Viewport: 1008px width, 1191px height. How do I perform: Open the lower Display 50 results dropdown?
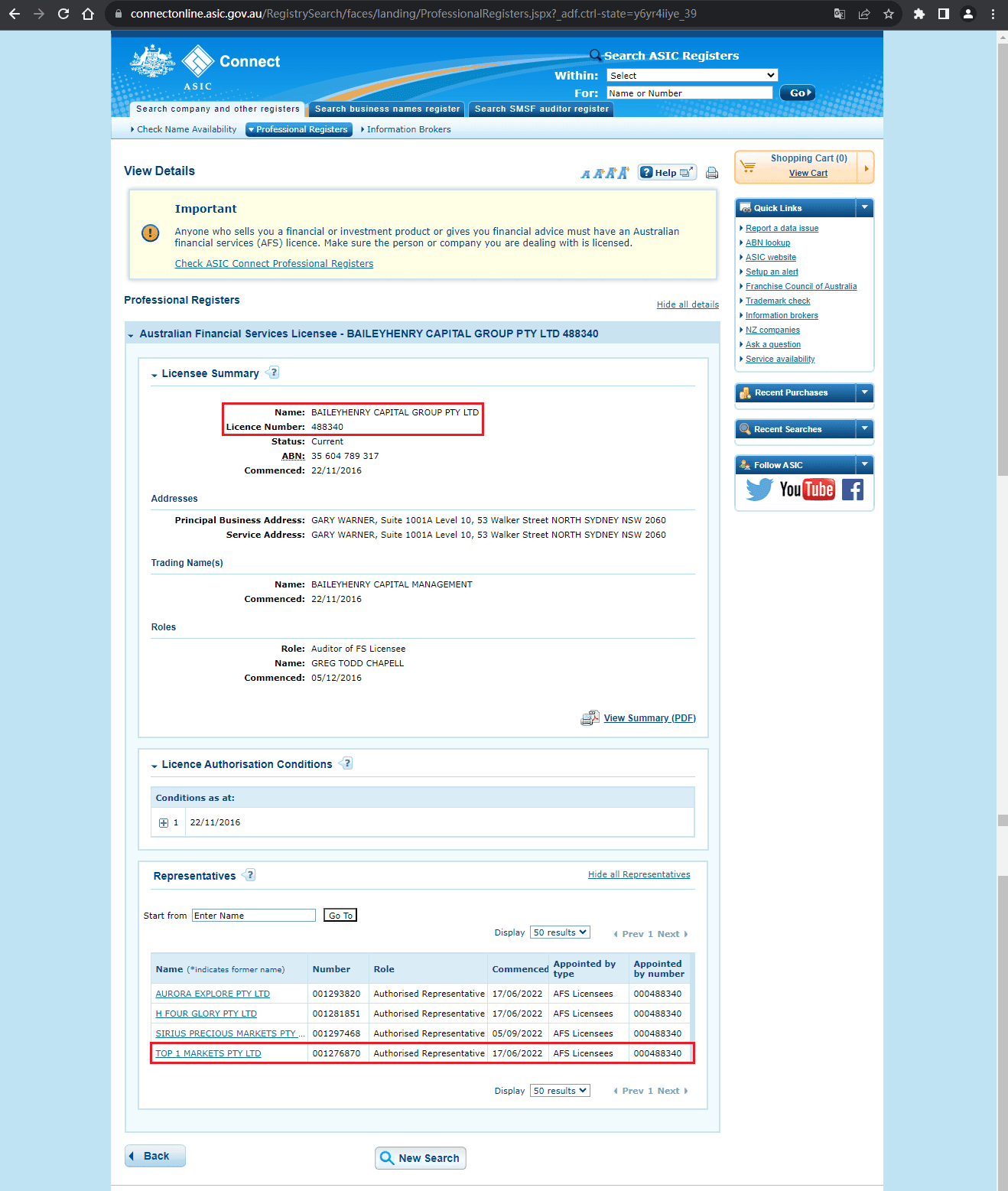560,1091
